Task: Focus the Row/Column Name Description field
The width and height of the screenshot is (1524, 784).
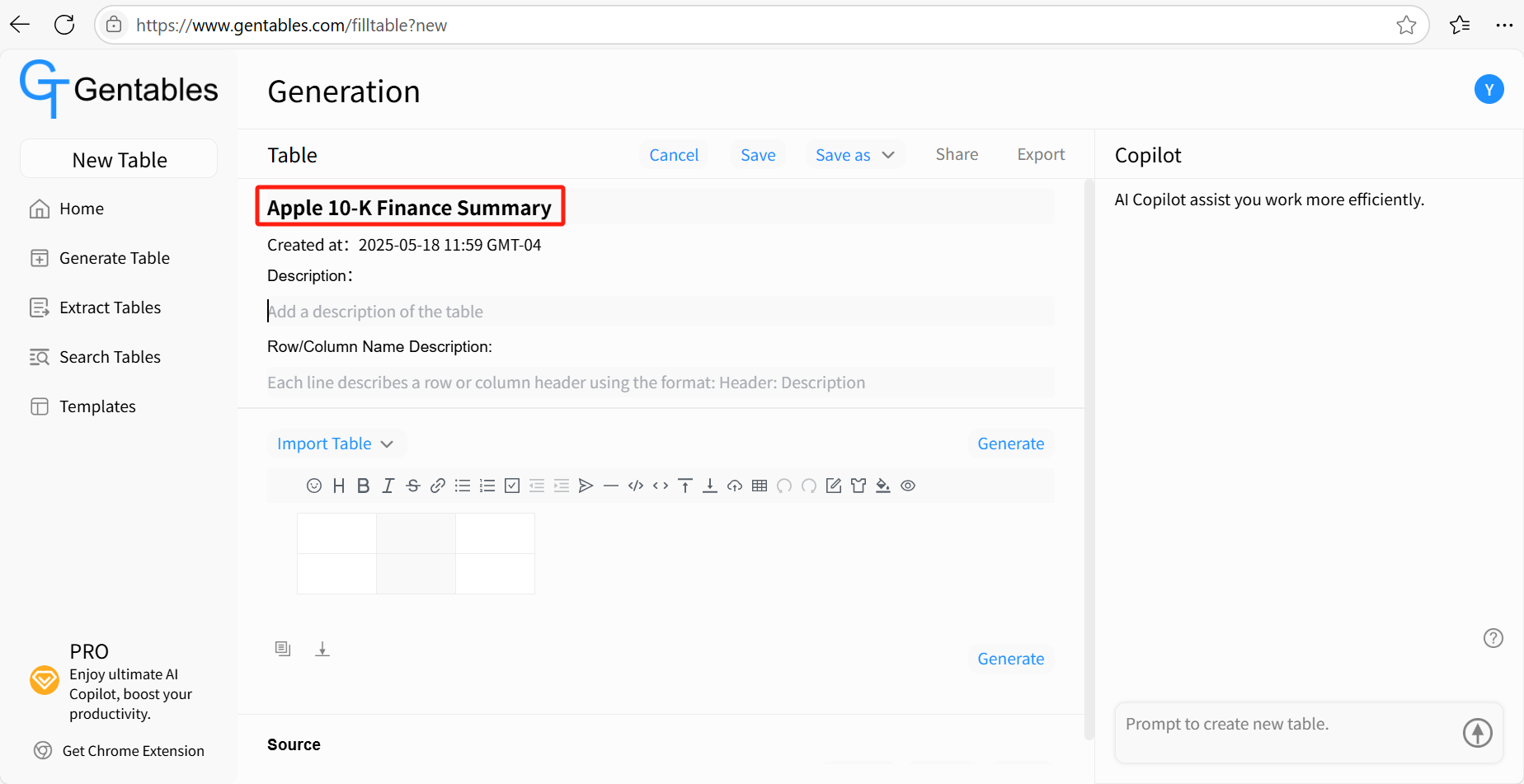Action: (660, 383)
